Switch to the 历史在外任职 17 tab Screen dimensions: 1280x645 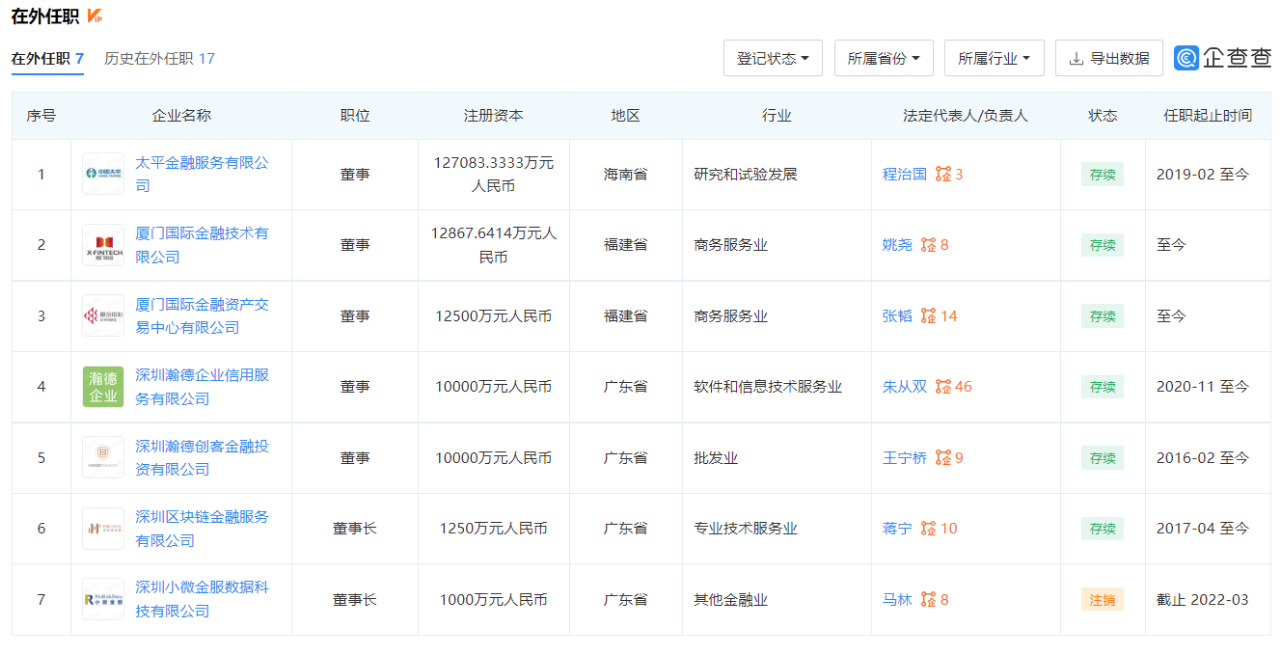pos(160,58)
